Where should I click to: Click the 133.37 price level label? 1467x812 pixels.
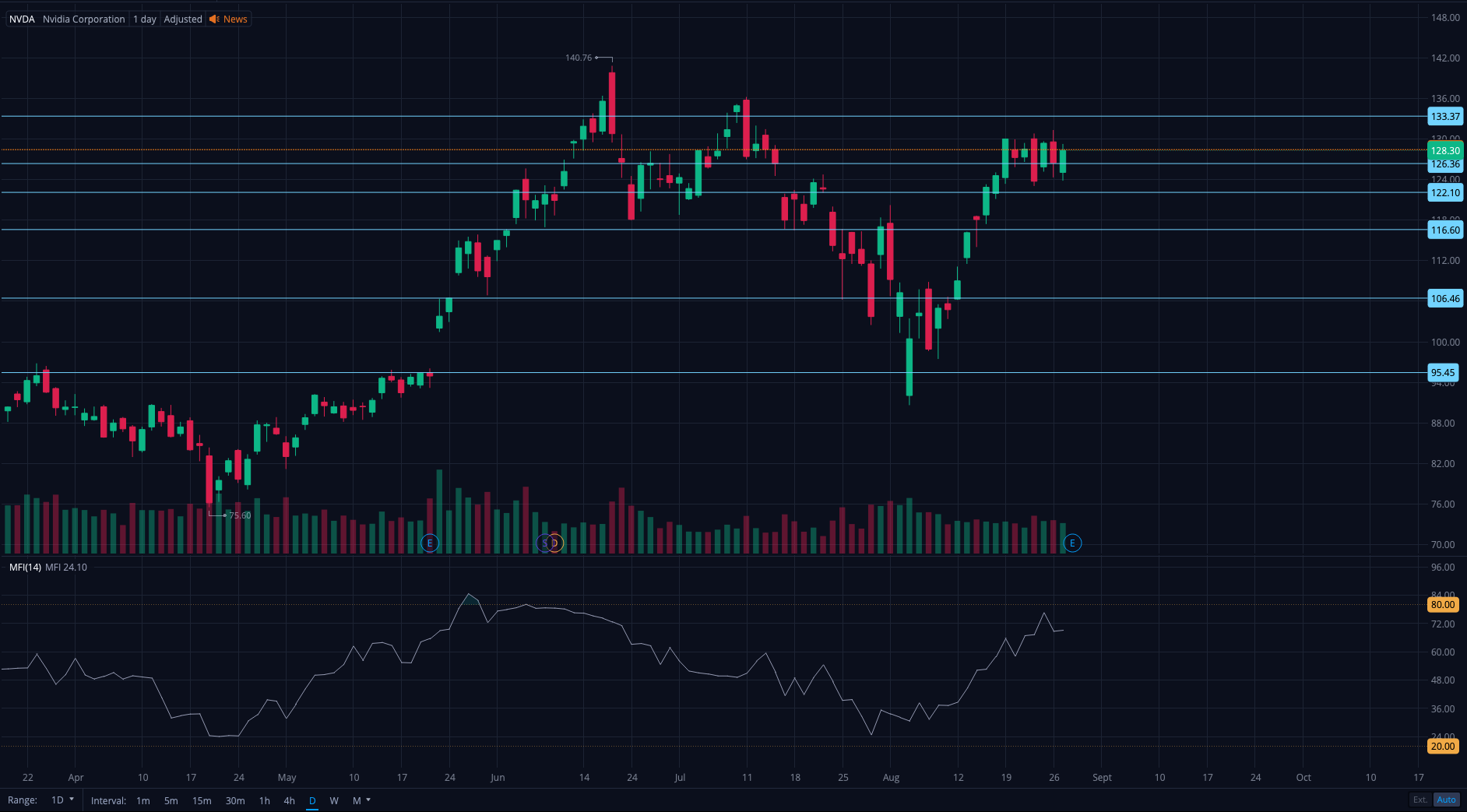(1445, 117)
